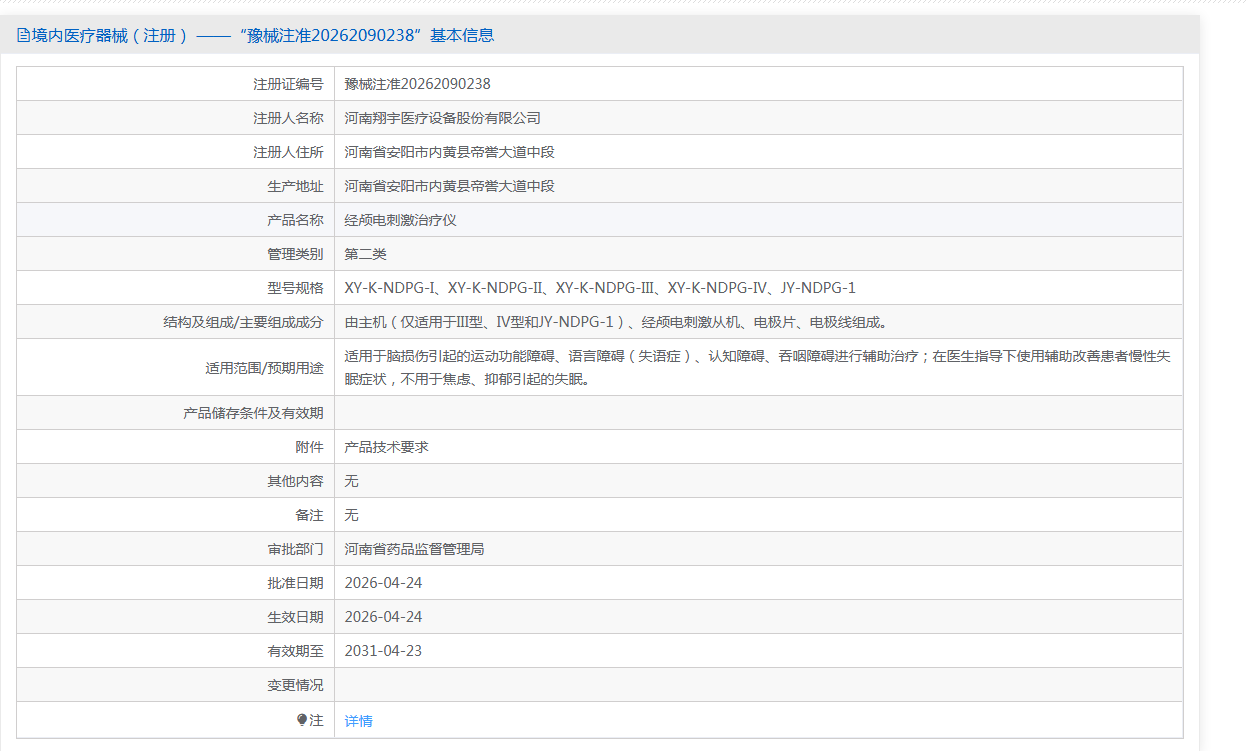The image size is (1248, 751).
Task: Click the 生产地址 label
Action: click(x=295, y=186)
